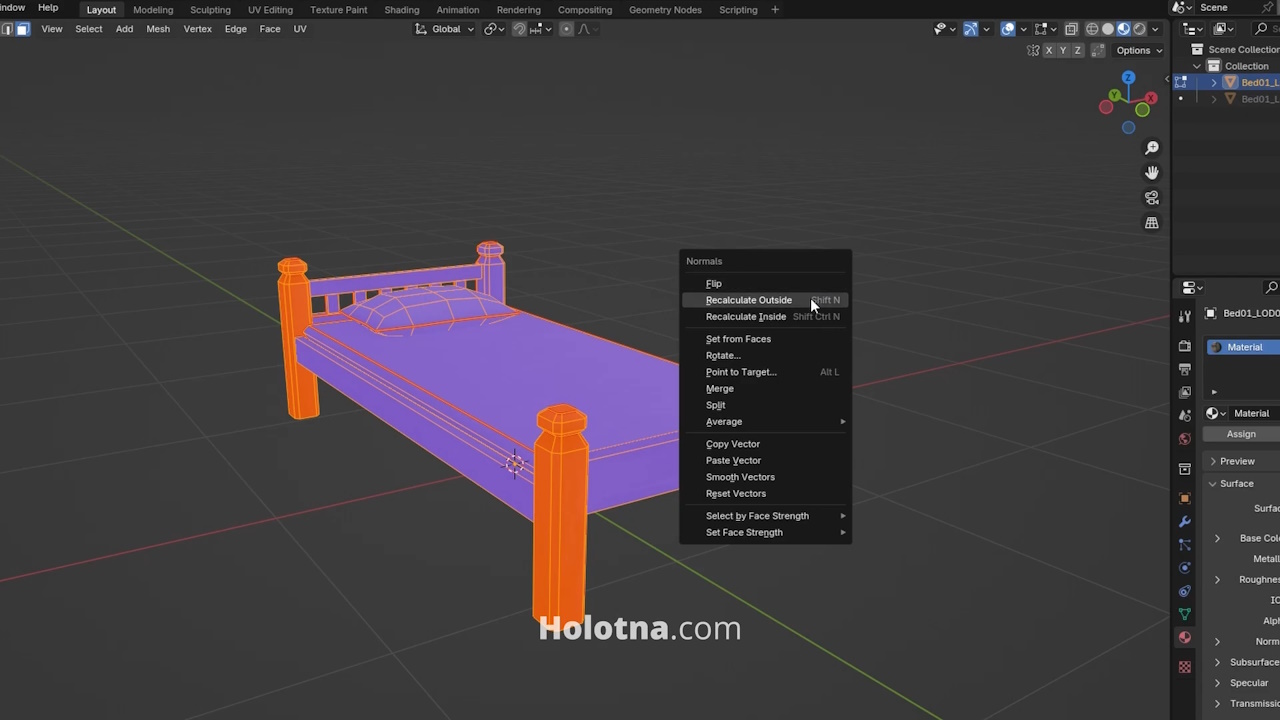
Task: Toggle X-ray mode
Action: click(x=1071, y=29)
